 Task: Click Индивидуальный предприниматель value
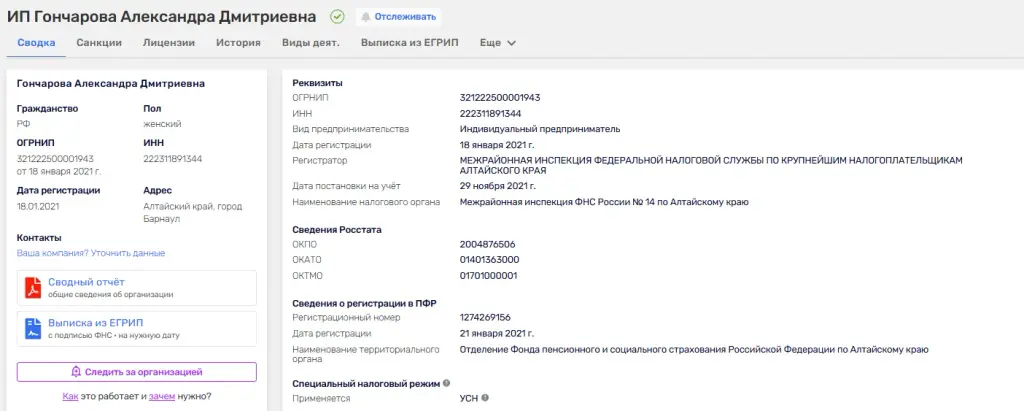(x=540, y=129)
